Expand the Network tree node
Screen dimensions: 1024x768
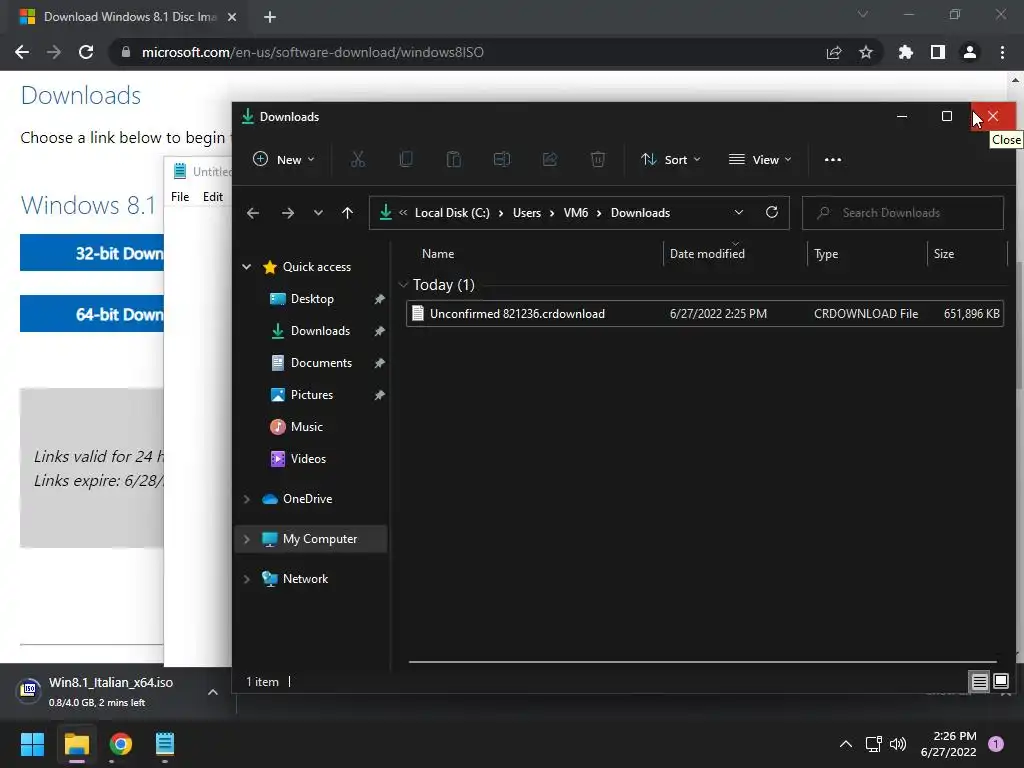tap(247, 579)
